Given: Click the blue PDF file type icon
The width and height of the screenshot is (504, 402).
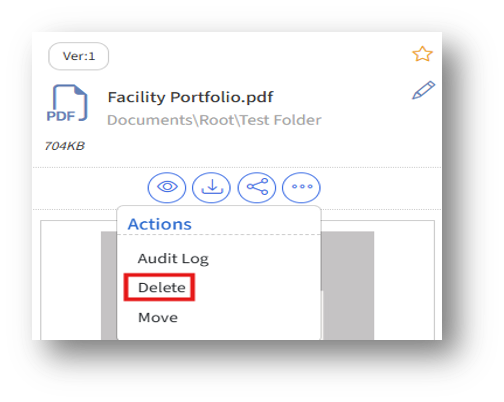Looking at the screenshot, I should [67, 103].
